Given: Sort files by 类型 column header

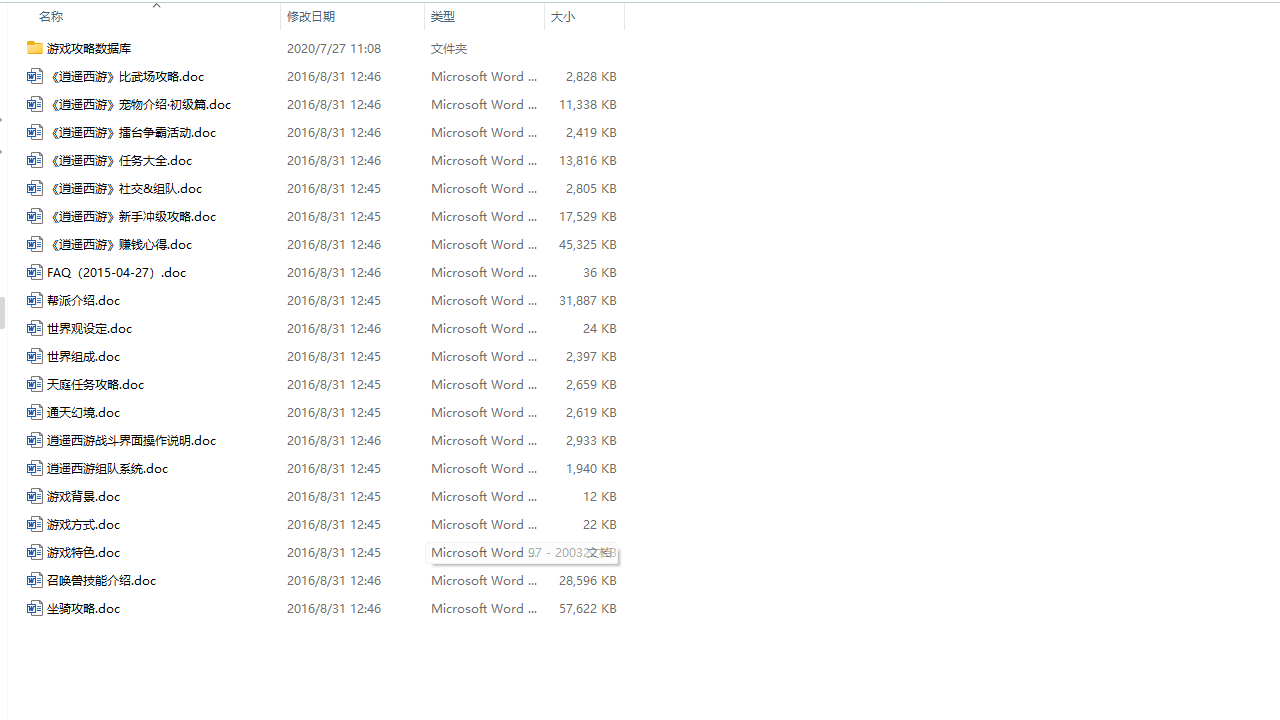Looking at the screenshot, I should (x=443, y=17).
